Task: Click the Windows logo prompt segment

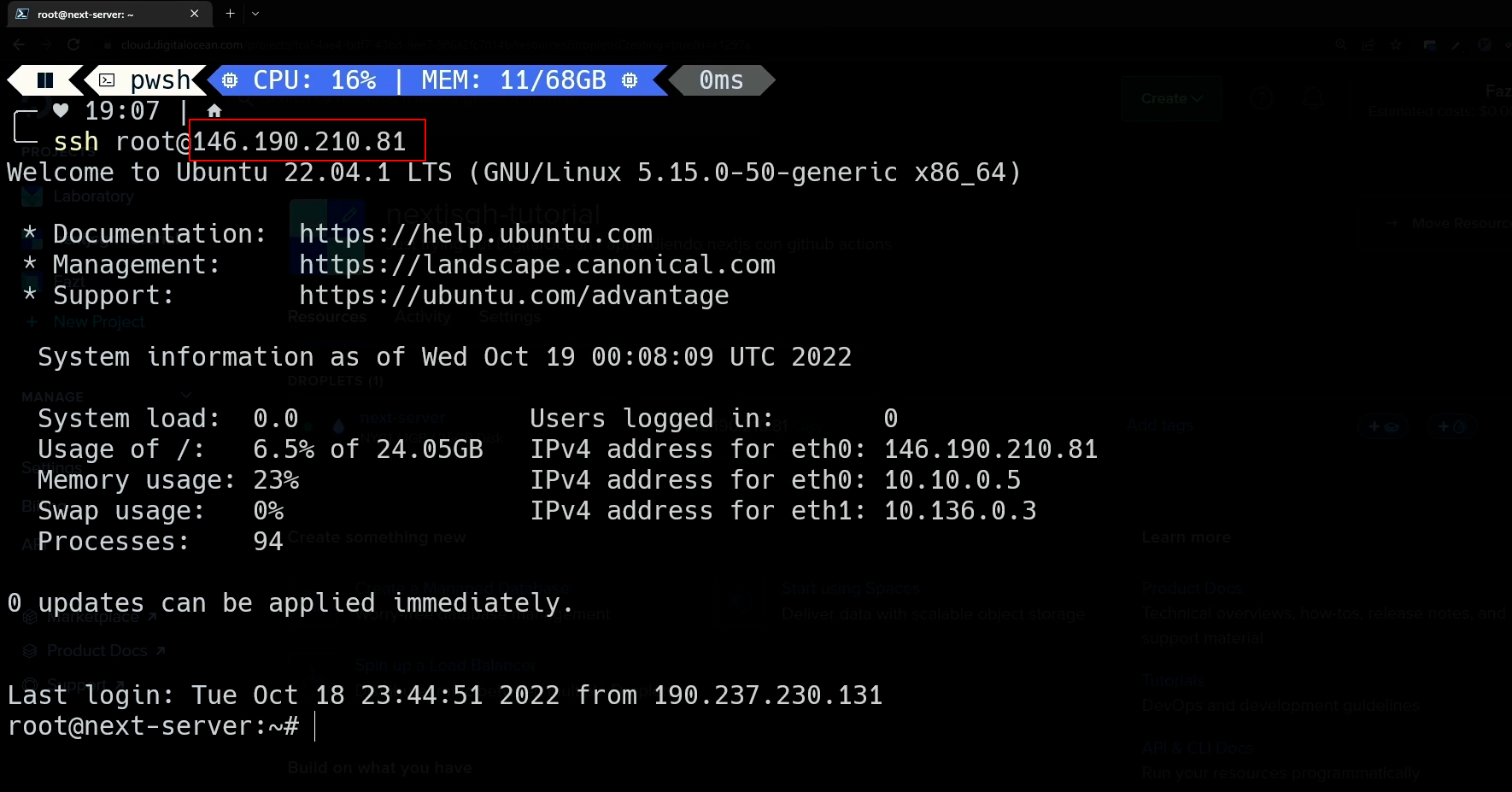Action: click(x=45, y=80)
